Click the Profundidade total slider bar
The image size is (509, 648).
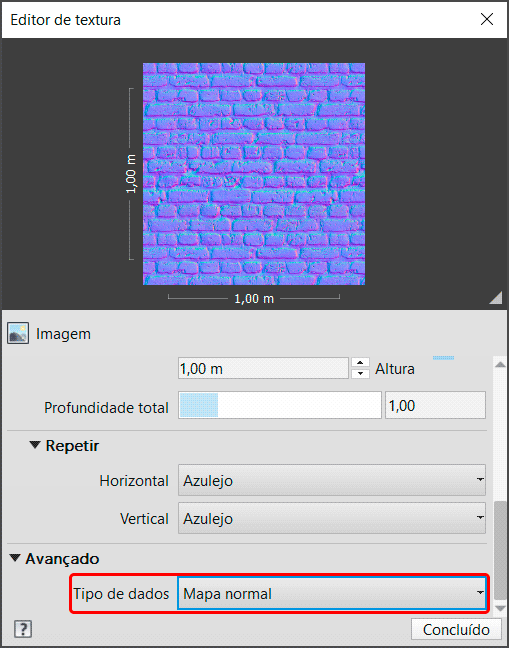(x=280, y=406)
